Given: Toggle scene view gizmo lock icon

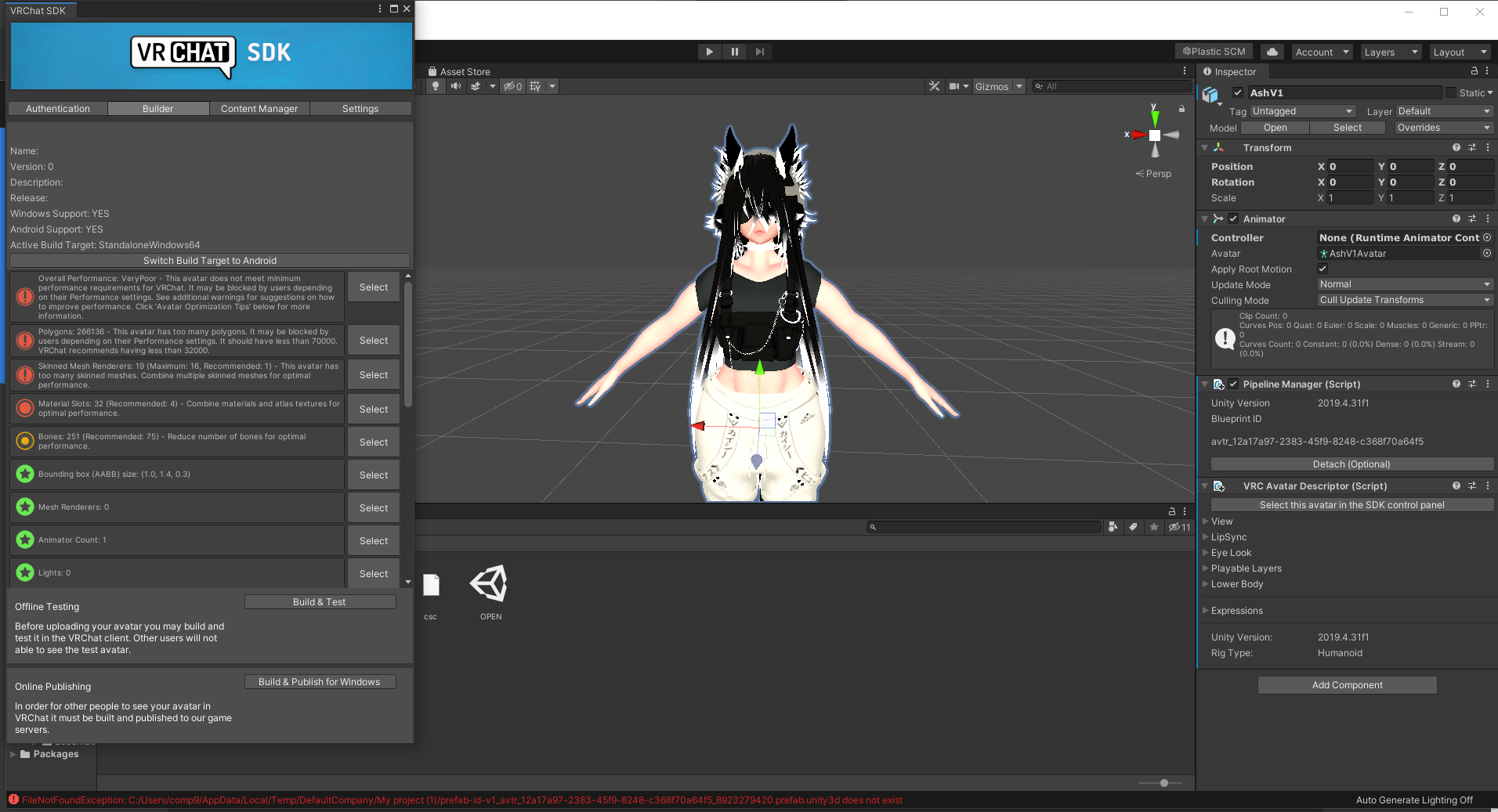Looking at the screenshot, I should 1181,109.
